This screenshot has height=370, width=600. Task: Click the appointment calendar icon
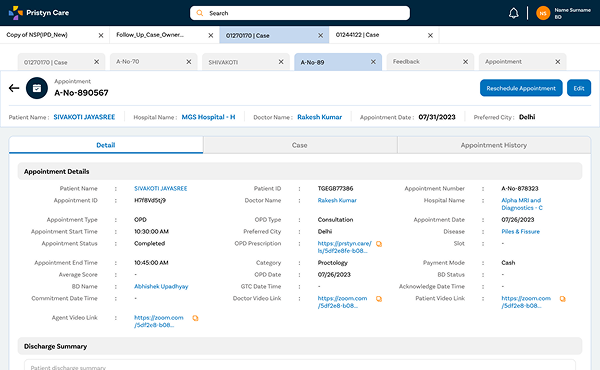[x=37, y=88]
